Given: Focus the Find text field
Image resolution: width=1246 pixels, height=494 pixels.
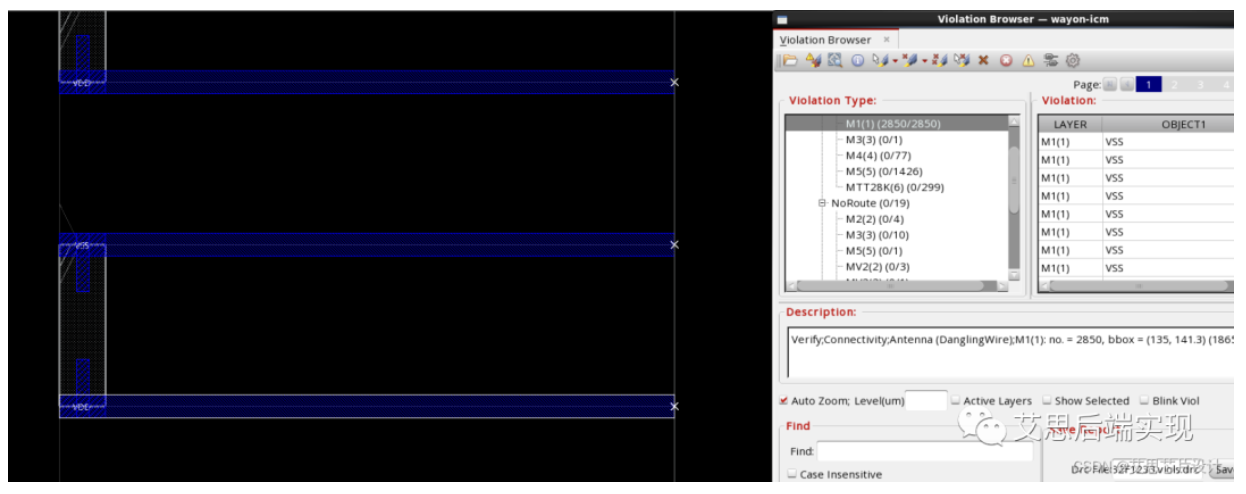Looking at the screenshot, I should 925,452.
